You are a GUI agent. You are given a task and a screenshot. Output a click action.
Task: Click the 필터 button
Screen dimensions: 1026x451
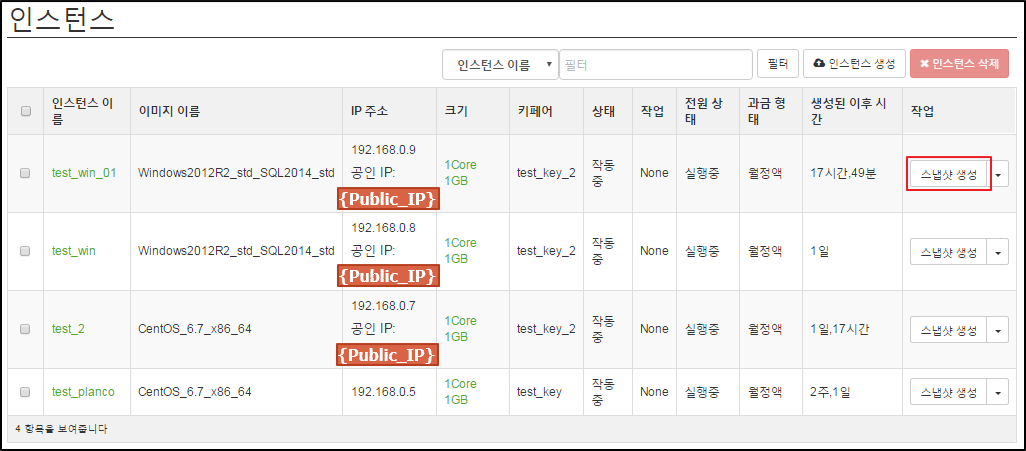777,63
